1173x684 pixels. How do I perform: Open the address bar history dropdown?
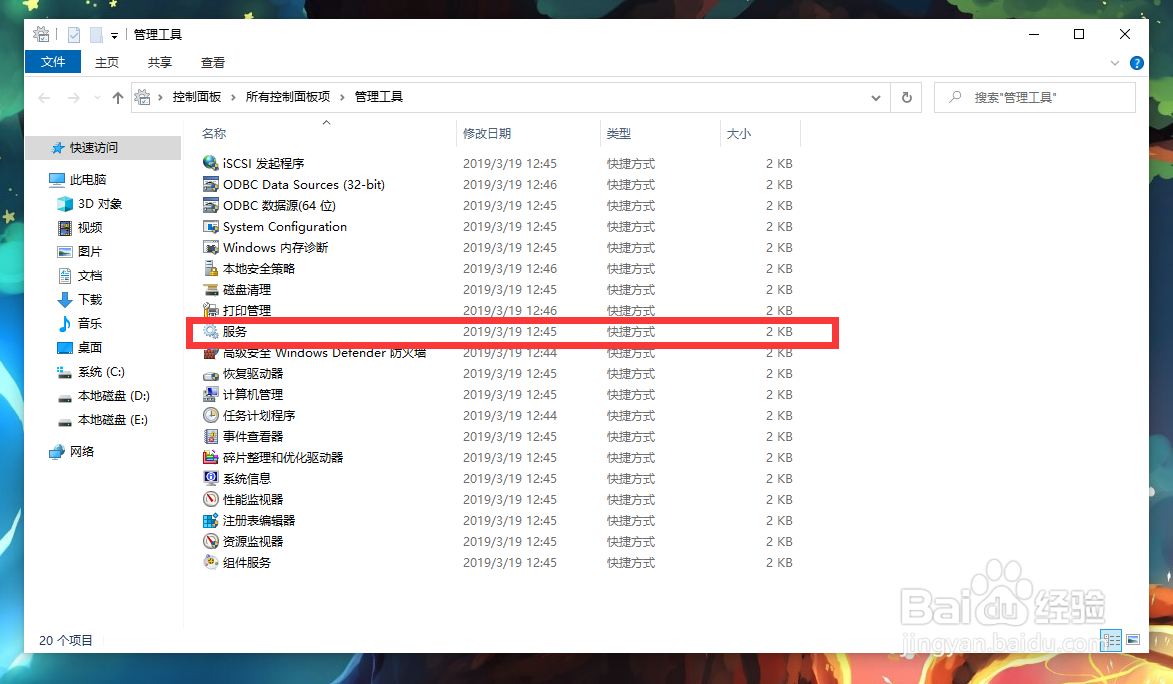(876, 97)
